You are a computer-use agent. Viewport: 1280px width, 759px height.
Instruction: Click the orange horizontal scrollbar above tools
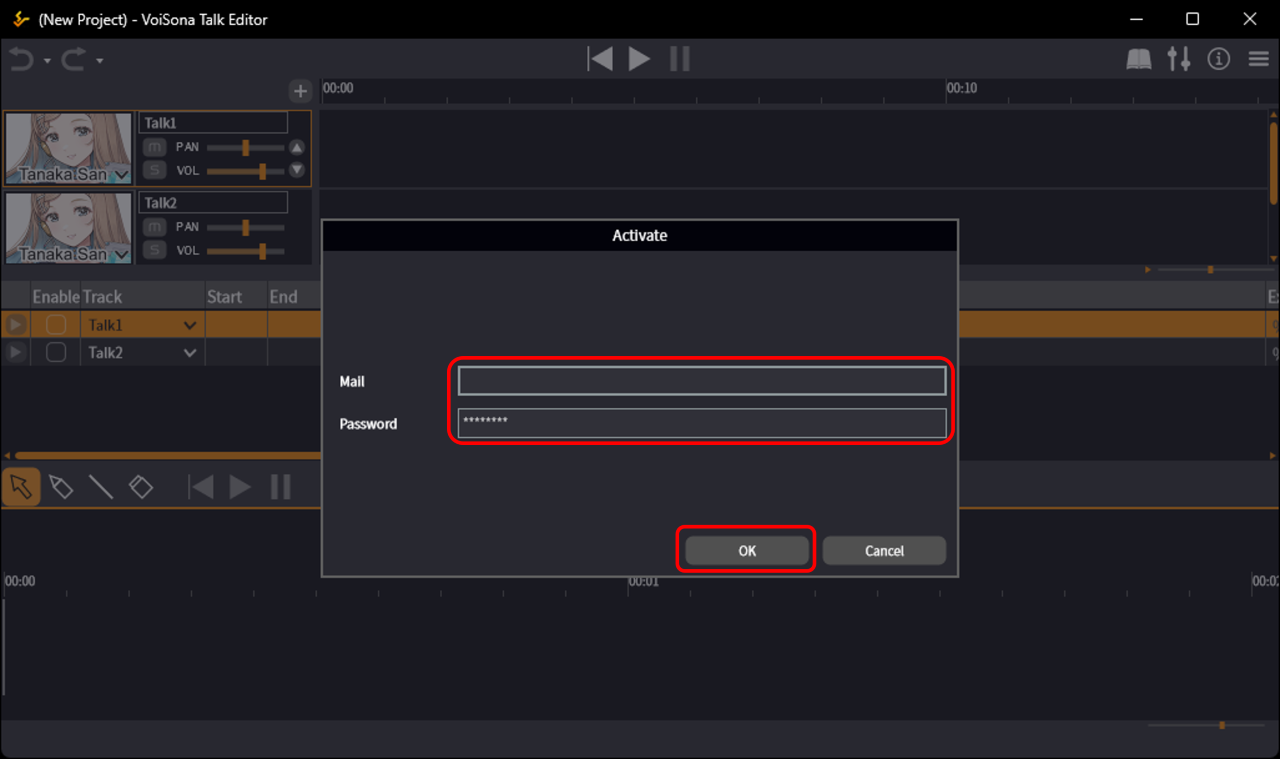168,455
